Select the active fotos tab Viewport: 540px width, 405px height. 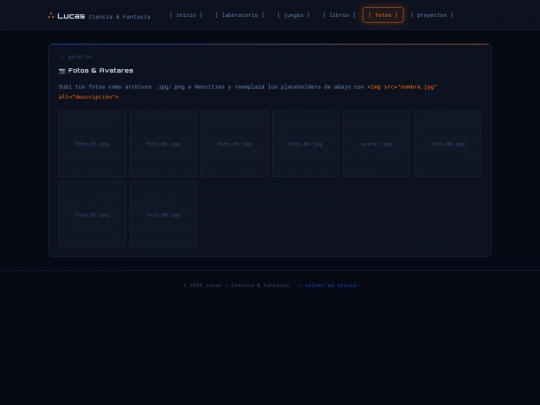pyautogui.click(x=383, y=15)
